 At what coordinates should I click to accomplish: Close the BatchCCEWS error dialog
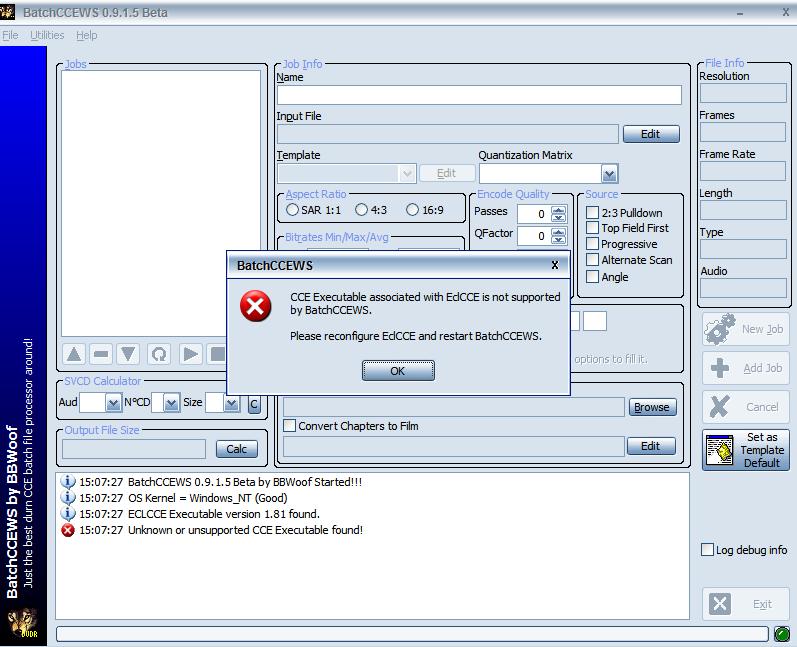[x=555, y=265]
